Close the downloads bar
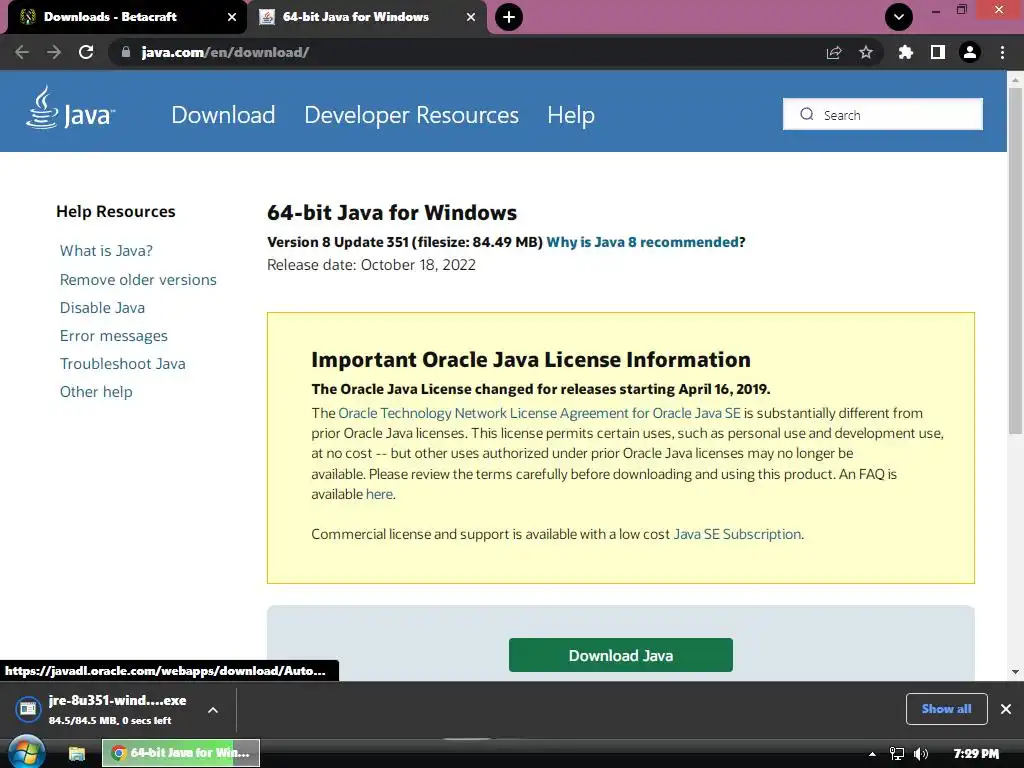The width and height of the screenshot is (1024, 768). point(1006,709)
